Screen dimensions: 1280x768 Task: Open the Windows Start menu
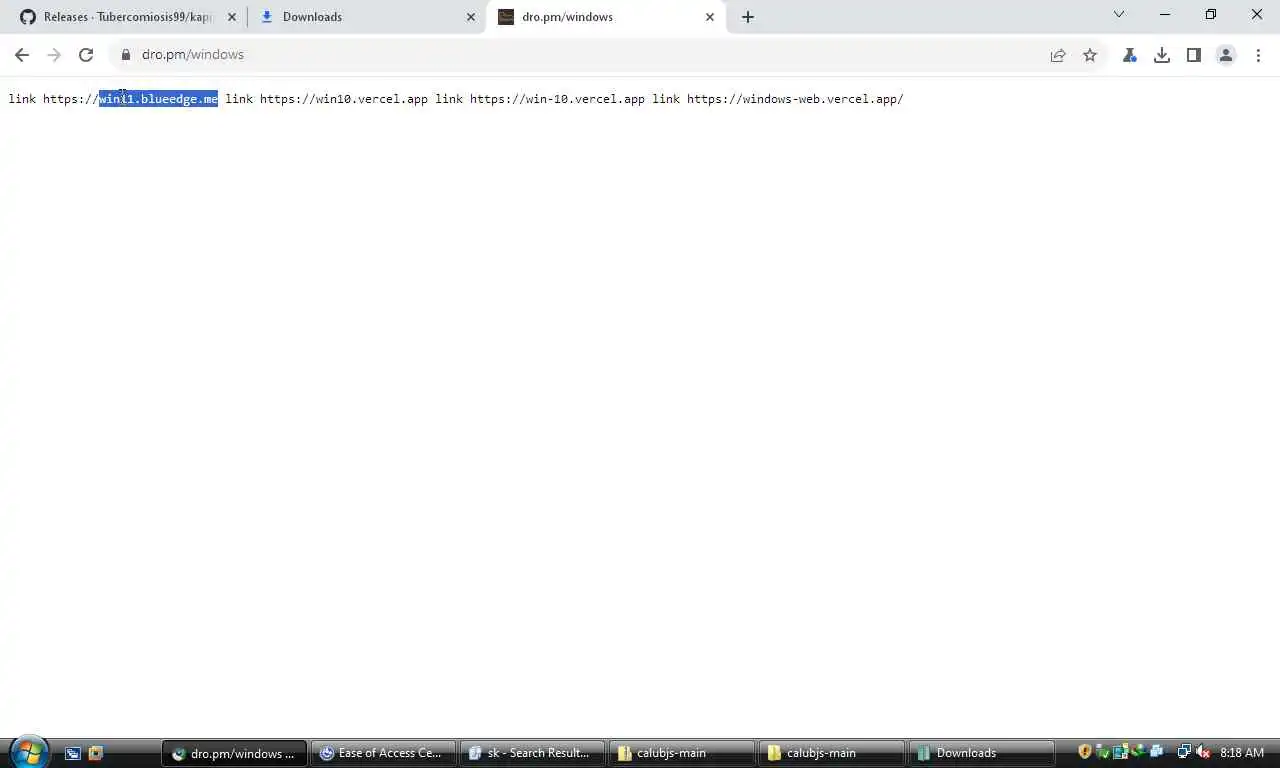click(29, 752)
